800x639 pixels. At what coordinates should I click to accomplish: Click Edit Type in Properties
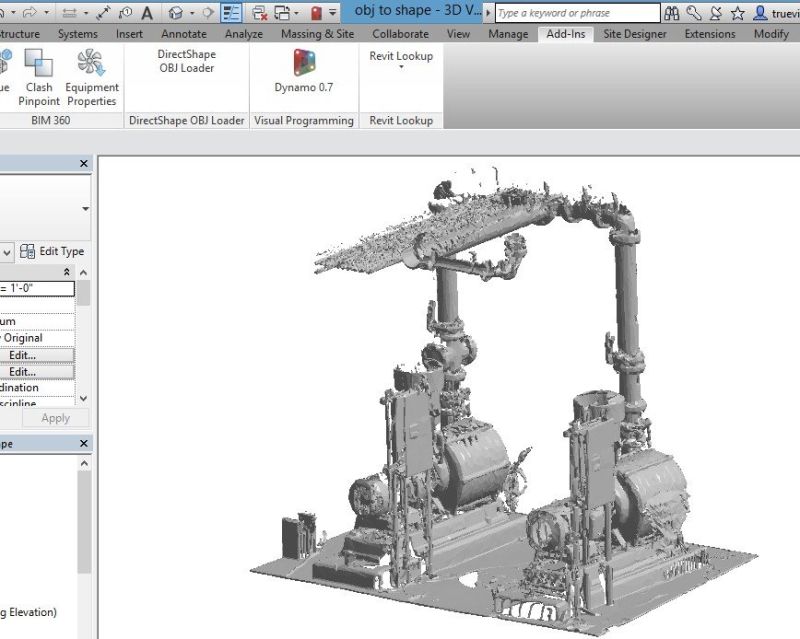55,251
